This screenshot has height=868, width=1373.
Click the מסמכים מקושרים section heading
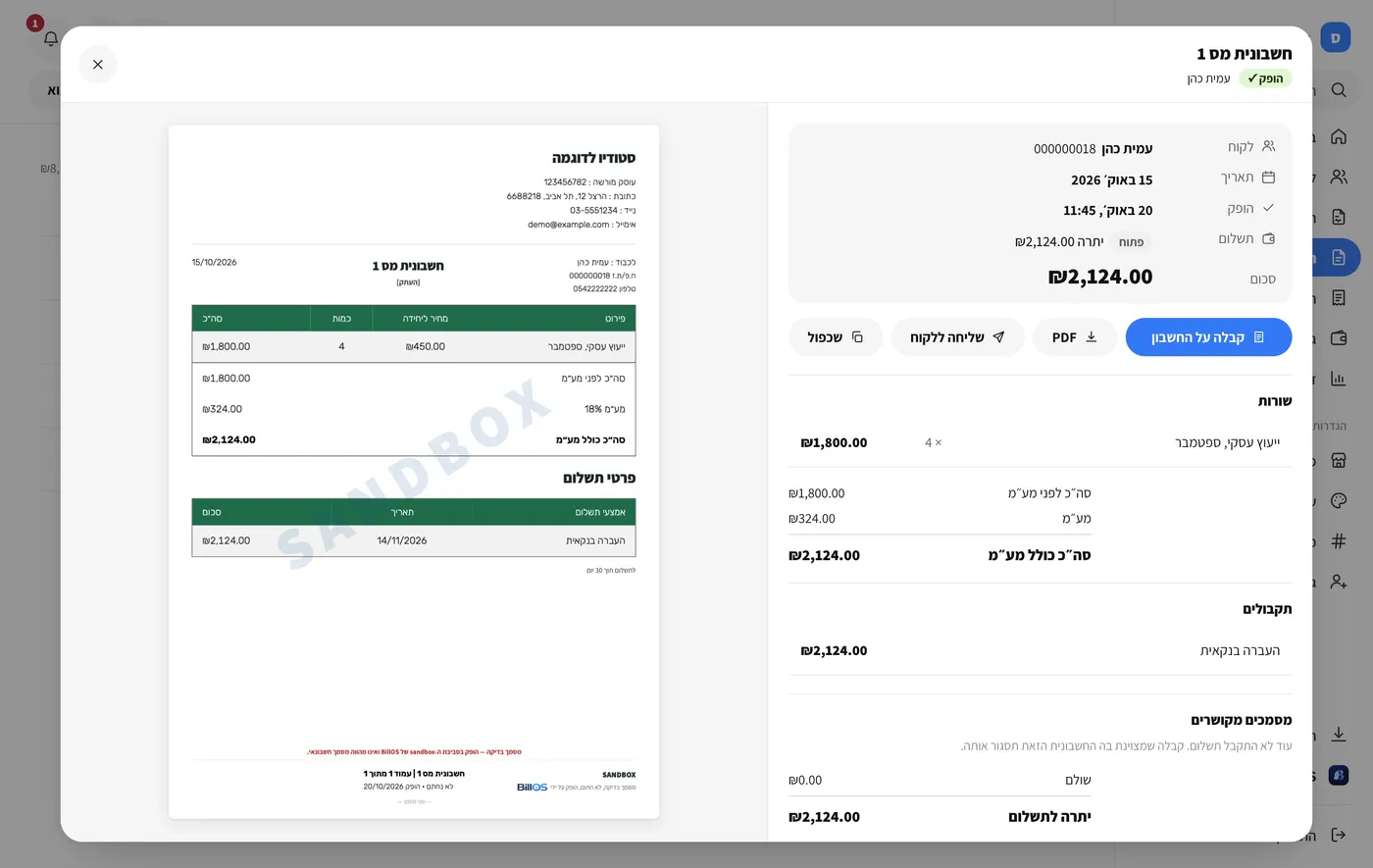(x=1241, y=720)
